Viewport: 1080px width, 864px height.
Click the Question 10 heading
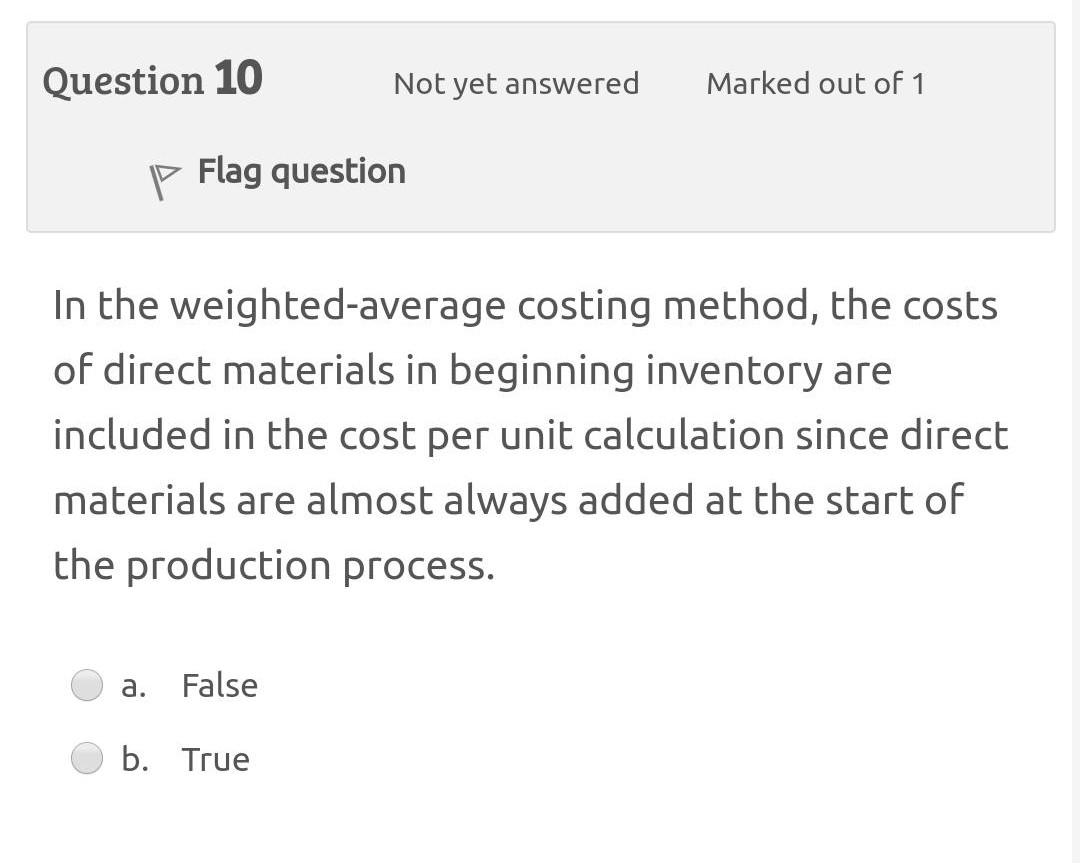[152, 80]
